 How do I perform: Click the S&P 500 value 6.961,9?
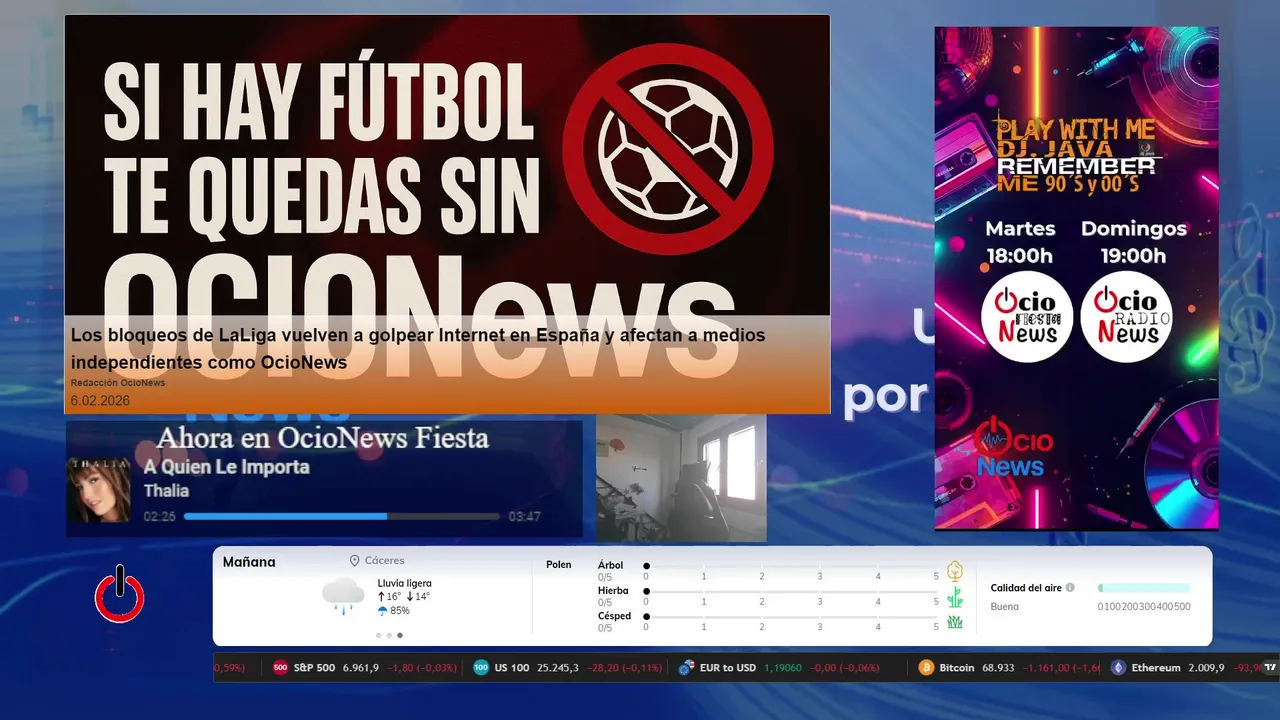[x=361, y=667]
